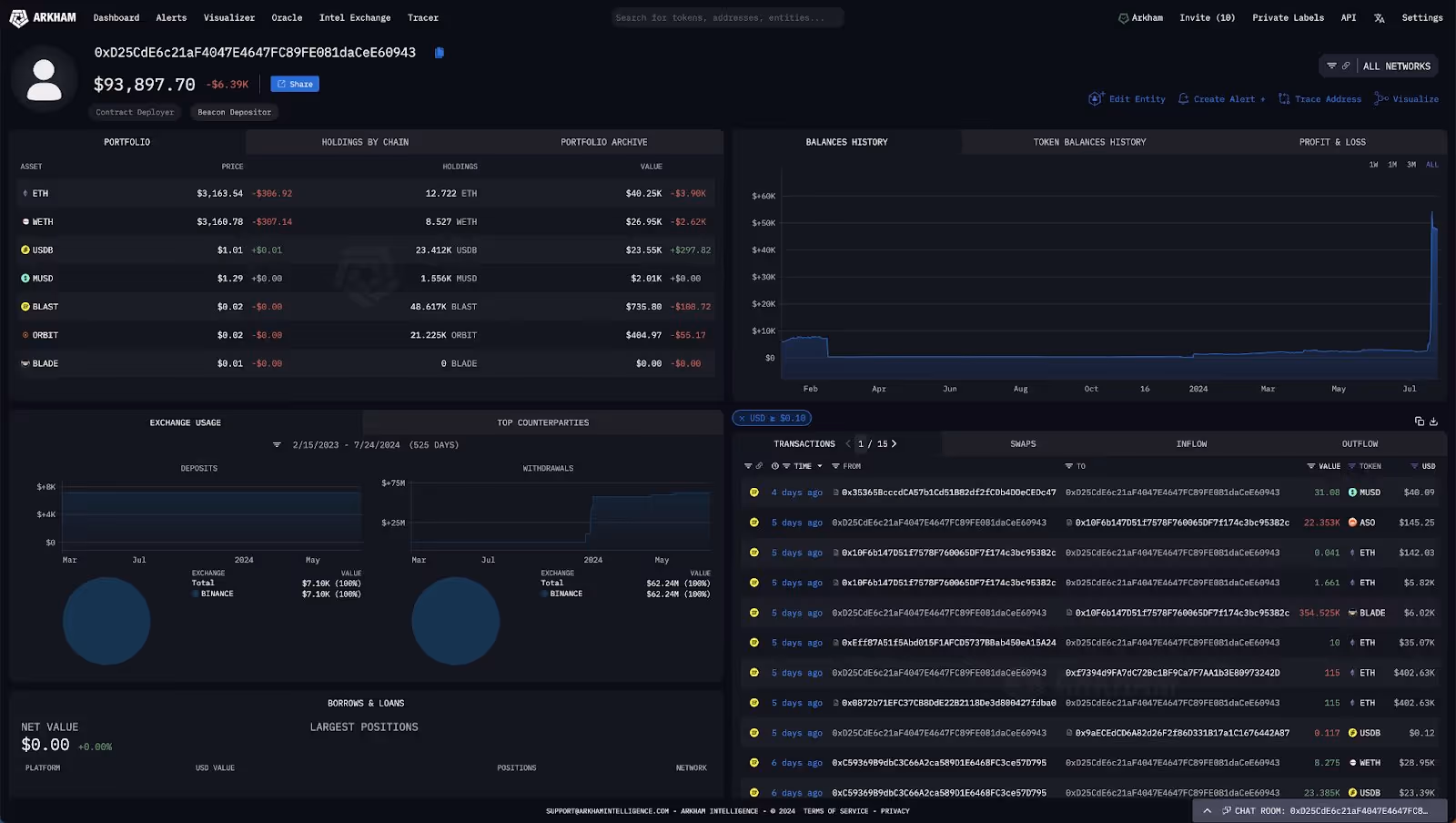Open Private Labels
The height and width of the screenshot is (823, 1456).
pyautogui.click(x=1289, y=18)
